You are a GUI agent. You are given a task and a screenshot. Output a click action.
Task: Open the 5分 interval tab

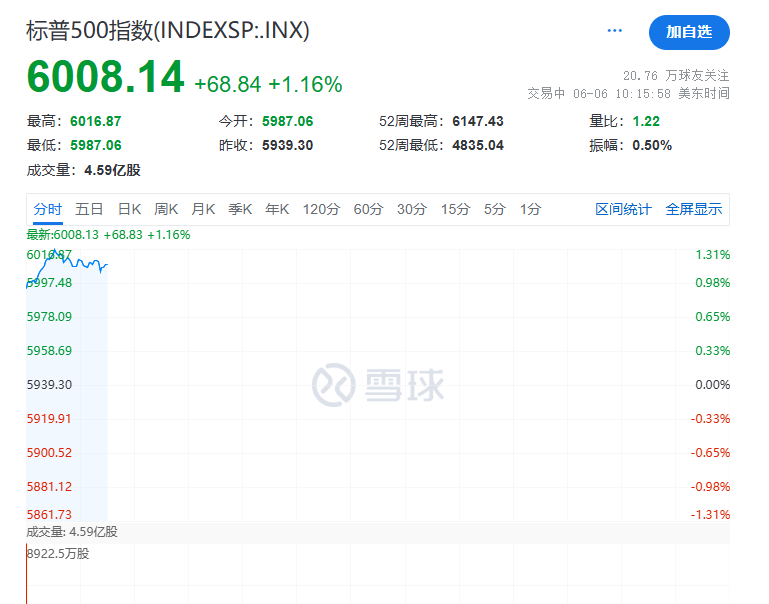tap(494, 209)
